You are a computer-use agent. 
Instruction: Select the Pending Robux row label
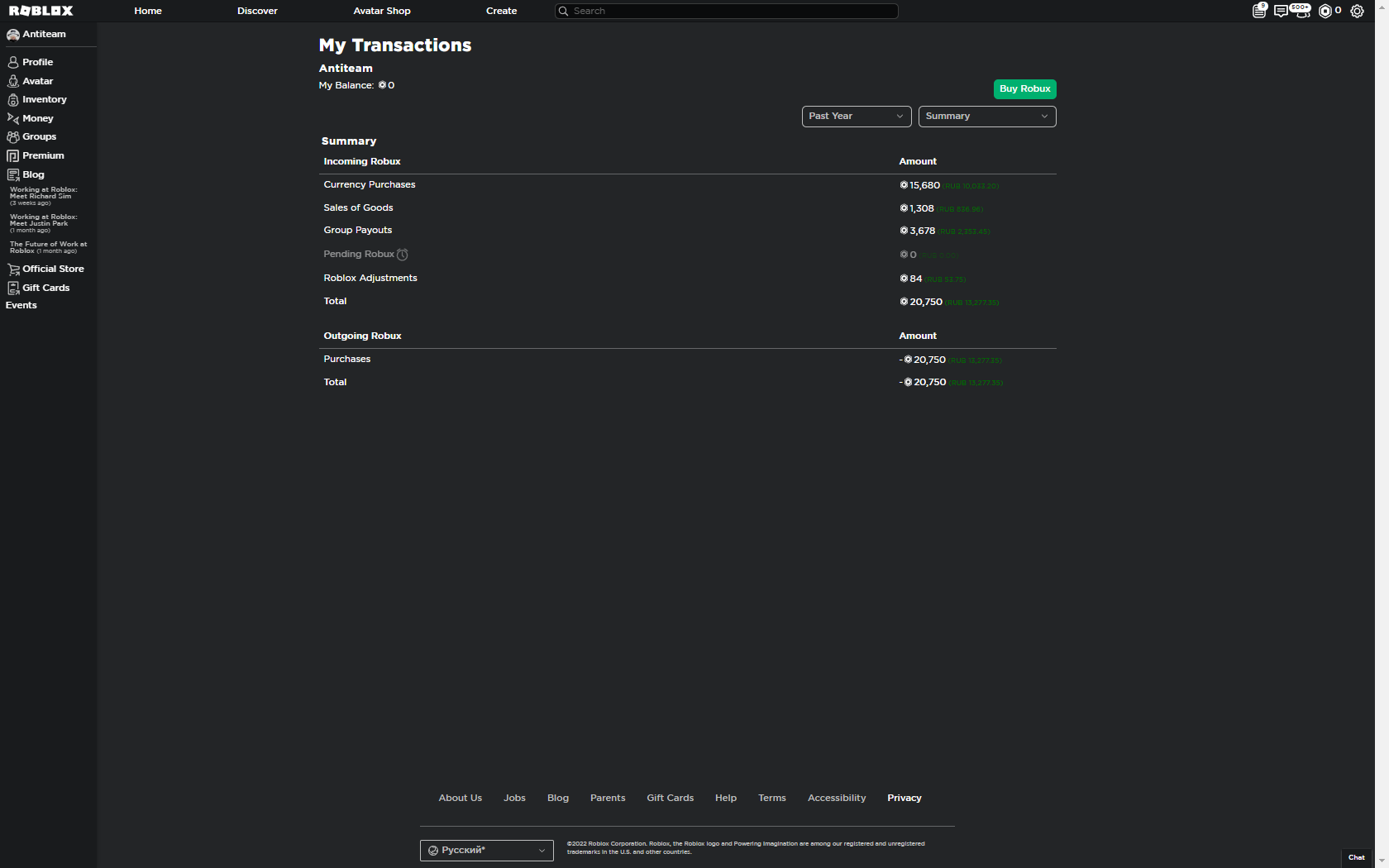pyautogui.click(x=359, y=254)
